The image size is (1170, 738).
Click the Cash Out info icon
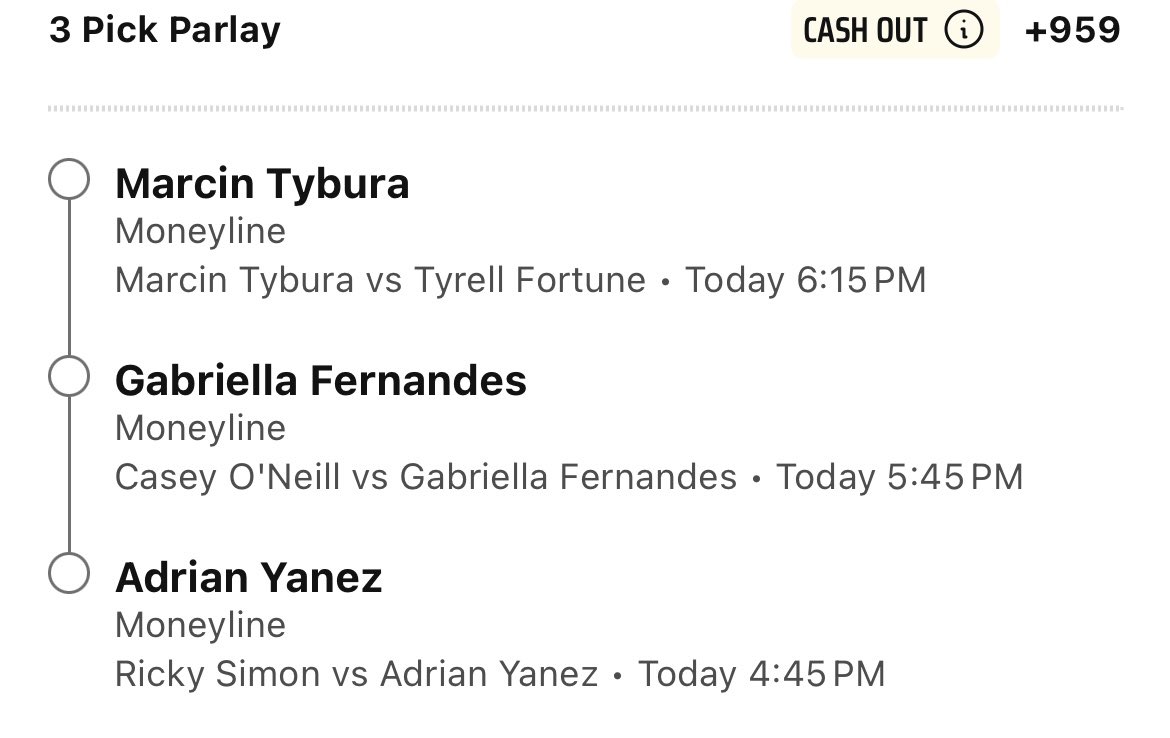[x=963, y=31]
